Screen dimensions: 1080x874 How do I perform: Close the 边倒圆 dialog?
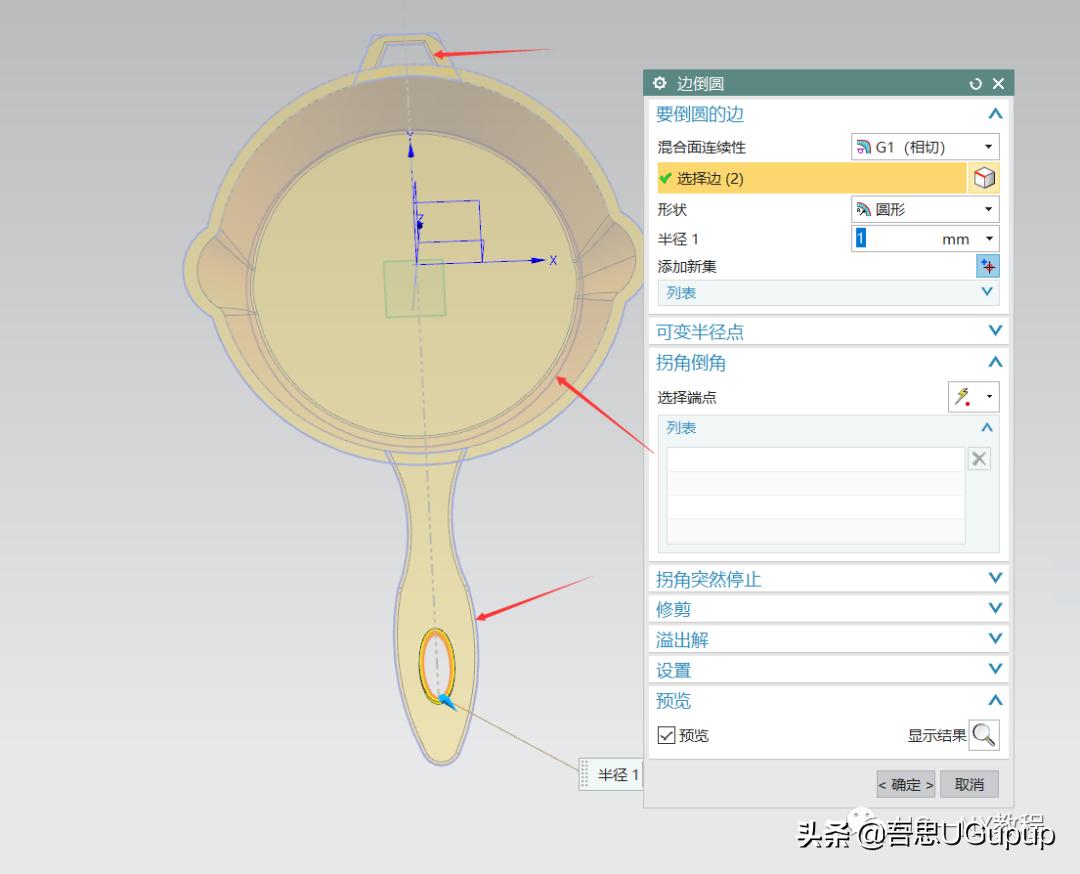tap(998, 84)
